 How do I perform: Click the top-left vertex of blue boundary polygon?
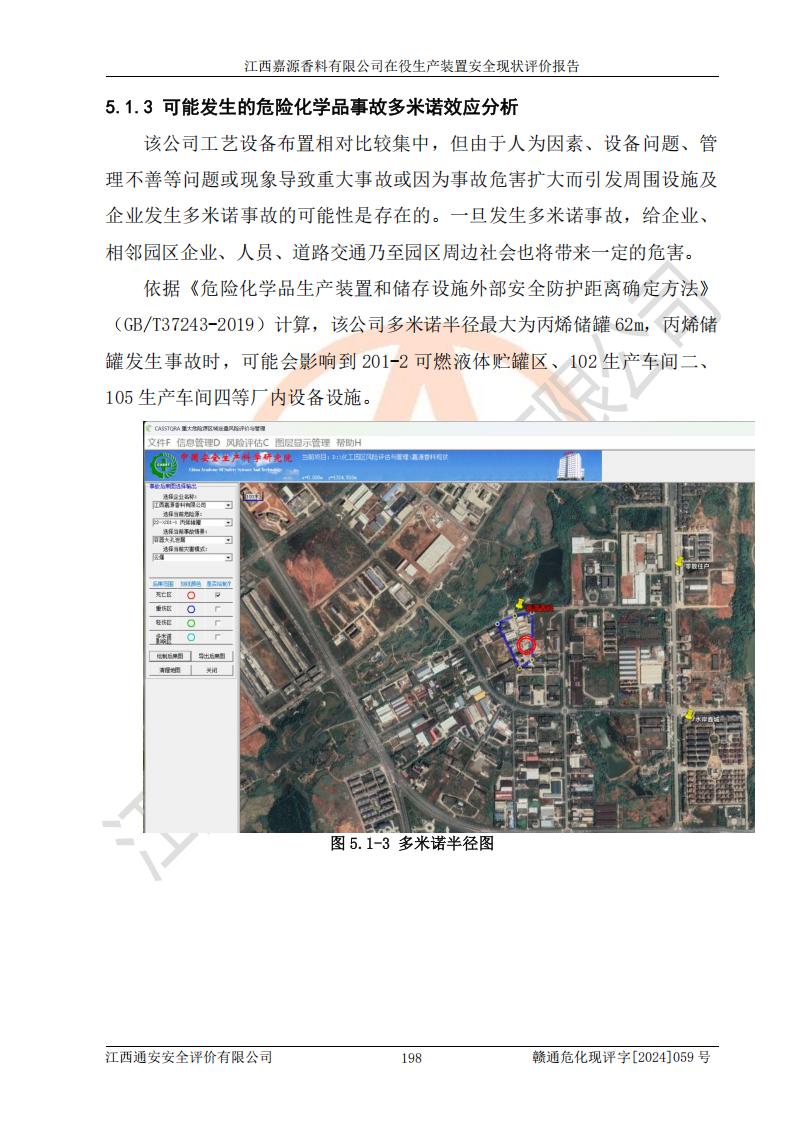click(x=498, y=624)
